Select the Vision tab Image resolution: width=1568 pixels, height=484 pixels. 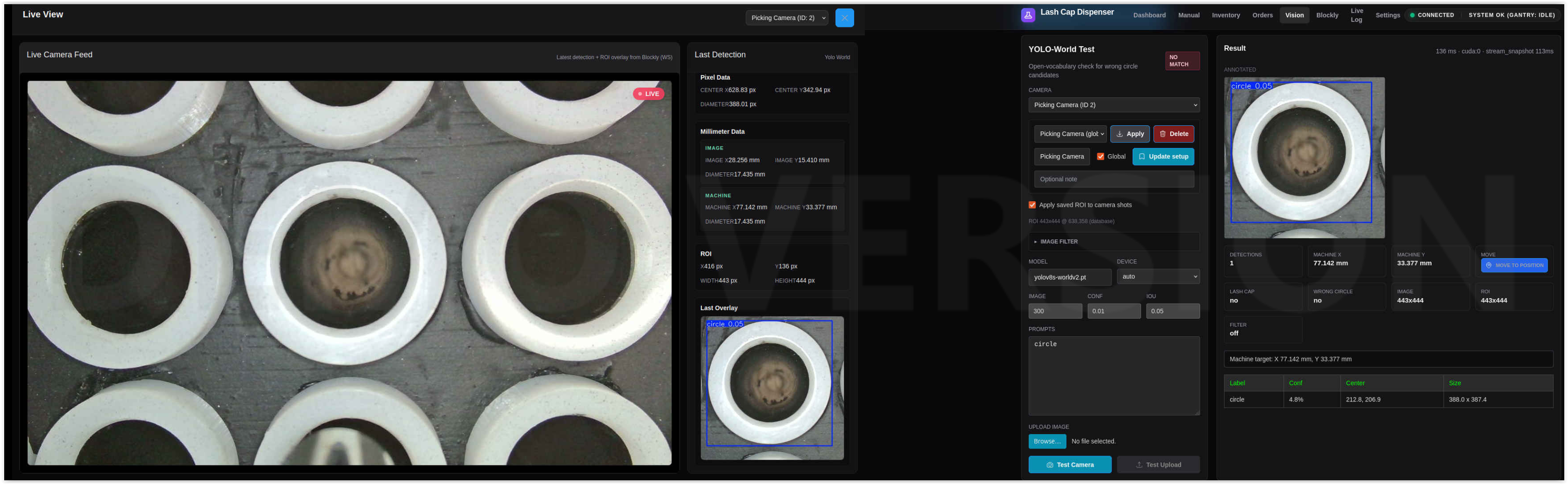[1294, 15]
